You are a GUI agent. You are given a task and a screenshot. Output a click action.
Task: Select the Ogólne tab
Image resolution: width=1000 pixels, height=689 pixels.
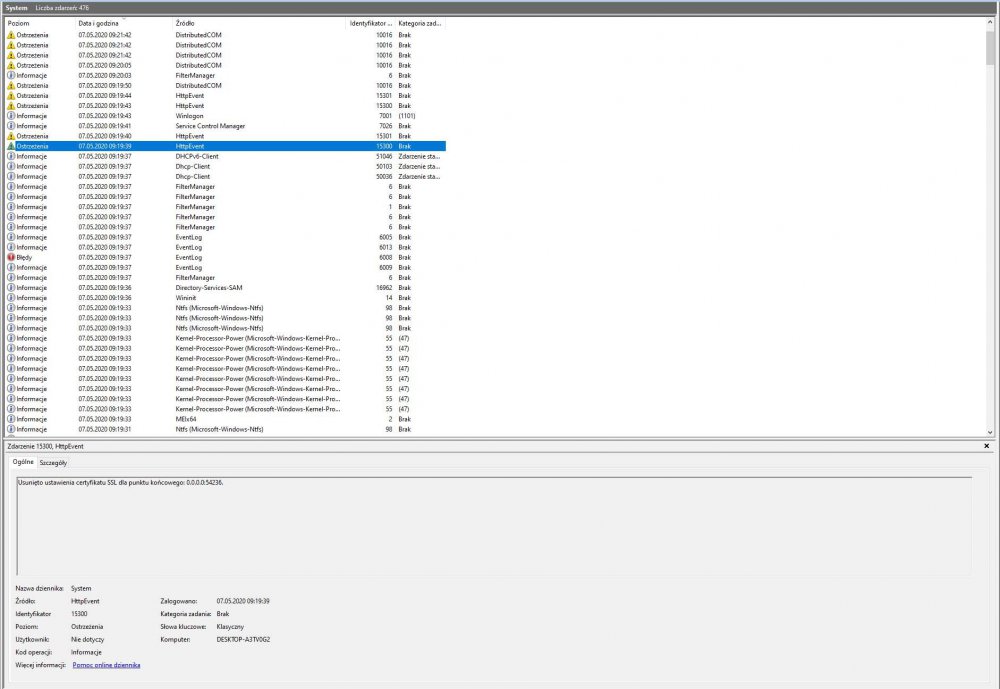click(22, 463)
